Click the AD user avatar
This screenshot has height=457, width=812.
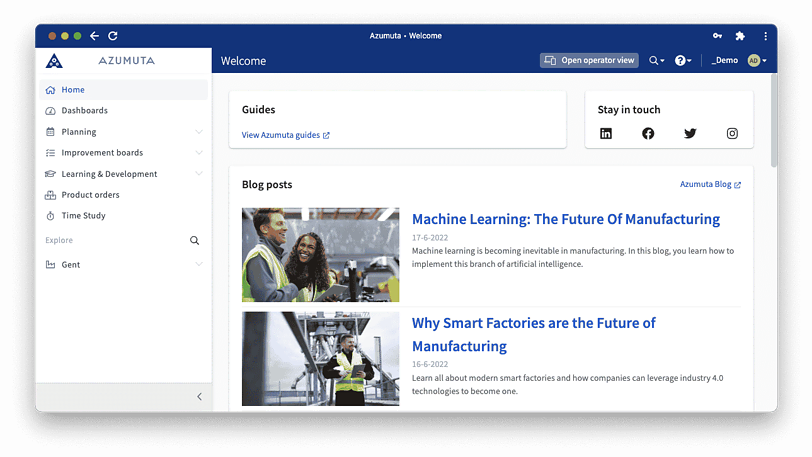coord(753,61)
